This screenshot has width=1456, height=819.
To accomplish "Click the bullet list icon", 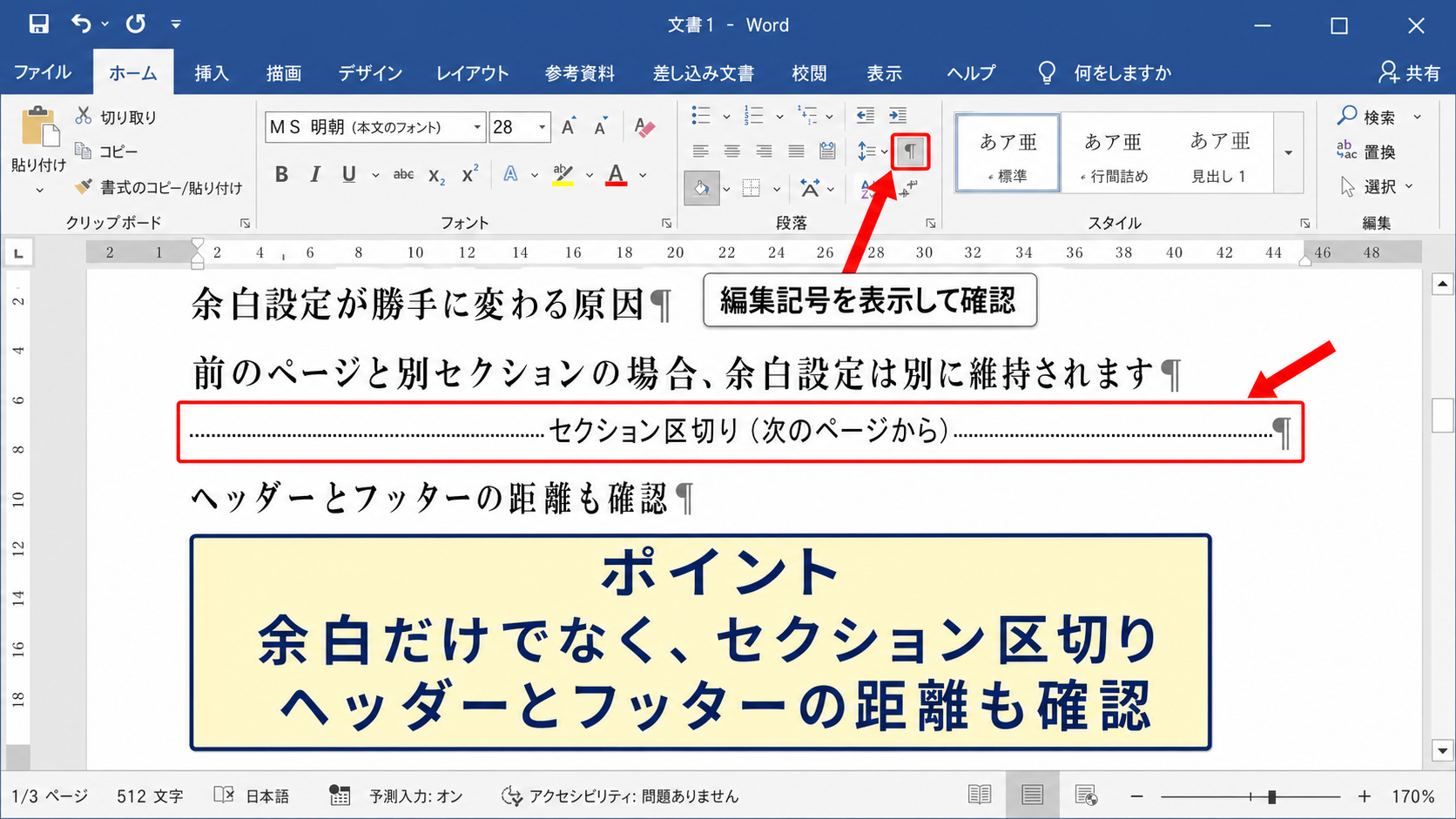I will pos(701,116).
